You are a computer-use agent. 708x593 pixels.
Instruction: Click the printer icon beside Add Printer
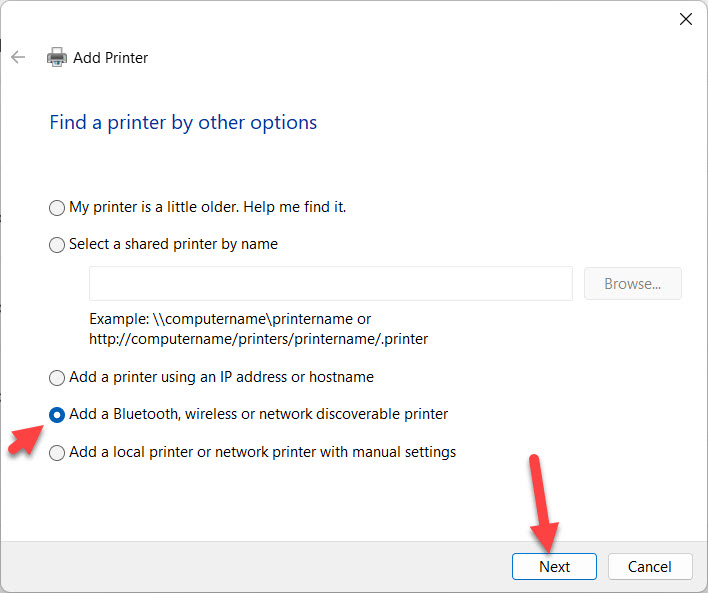(58, 57)
